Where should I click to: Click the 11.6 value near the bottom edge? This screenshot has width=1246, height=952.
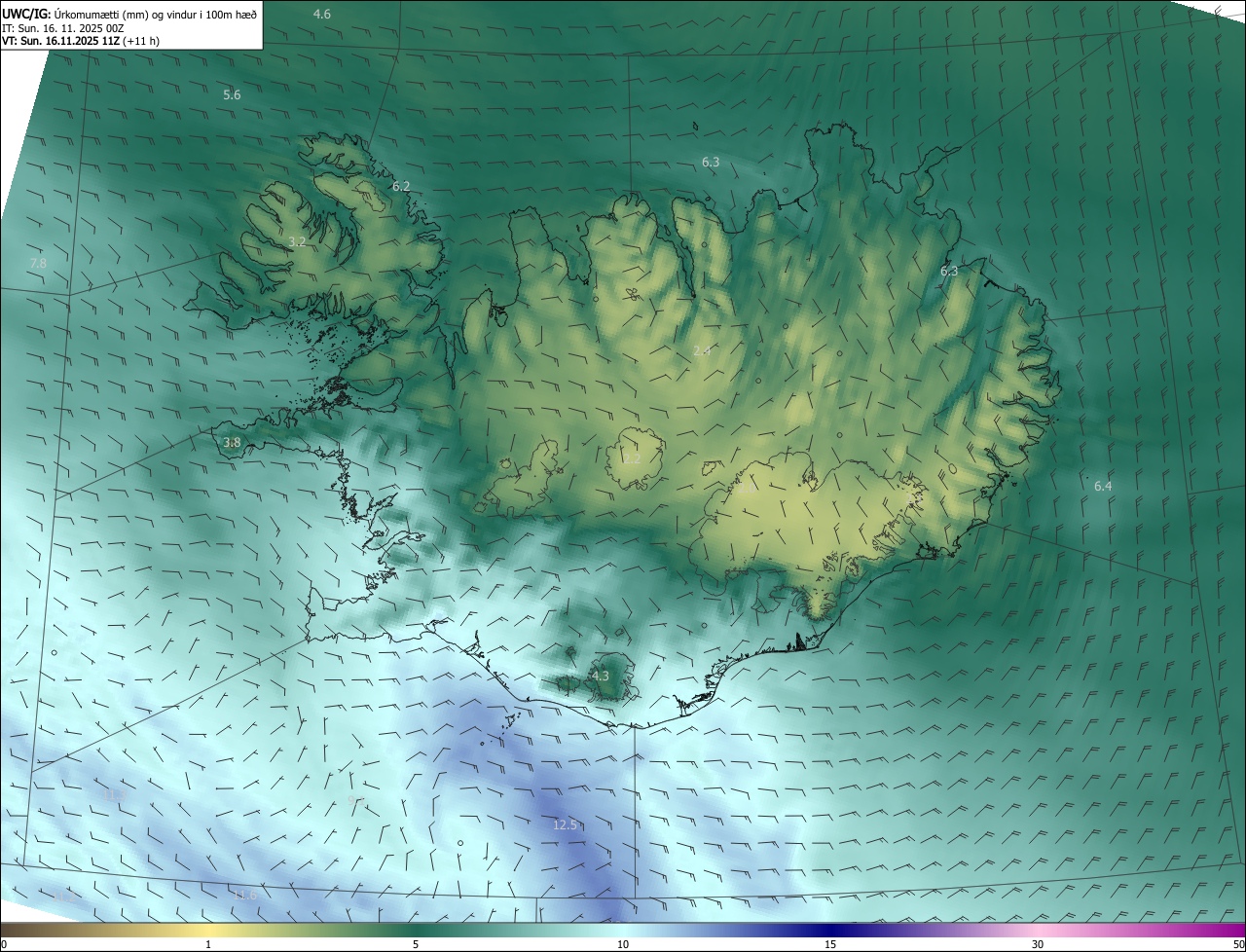tap(244, 895)
